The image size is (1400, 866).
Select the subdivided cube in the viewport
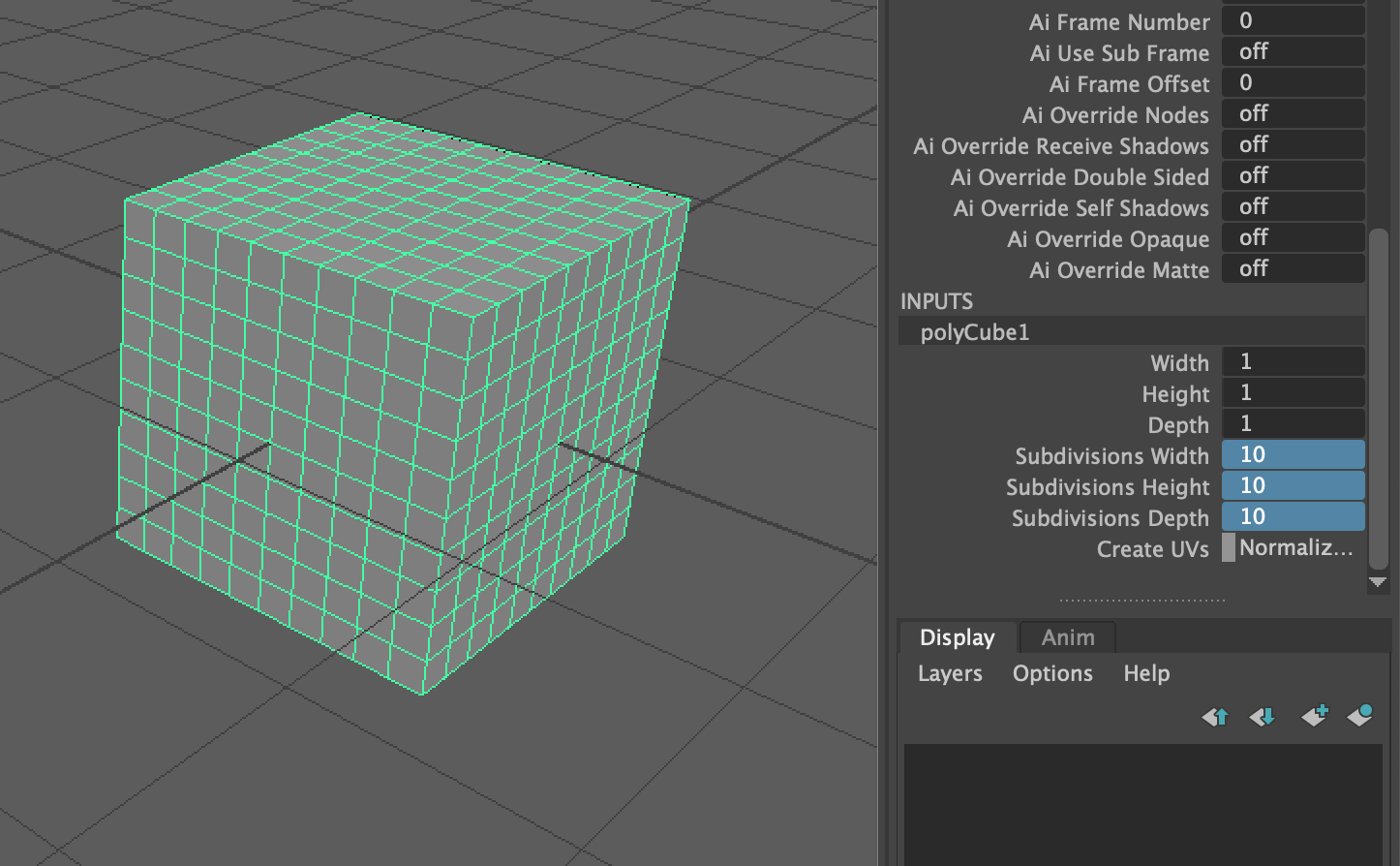[x=387, y=387]
